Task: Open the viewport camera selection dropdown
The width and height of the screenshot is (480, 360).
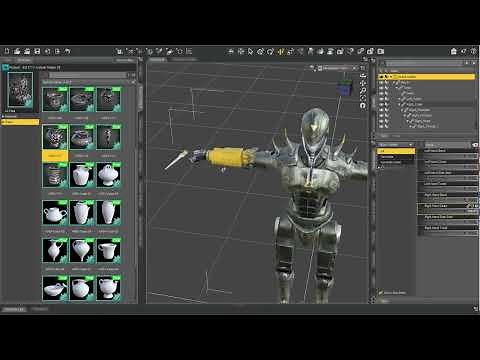Action: 337,68
